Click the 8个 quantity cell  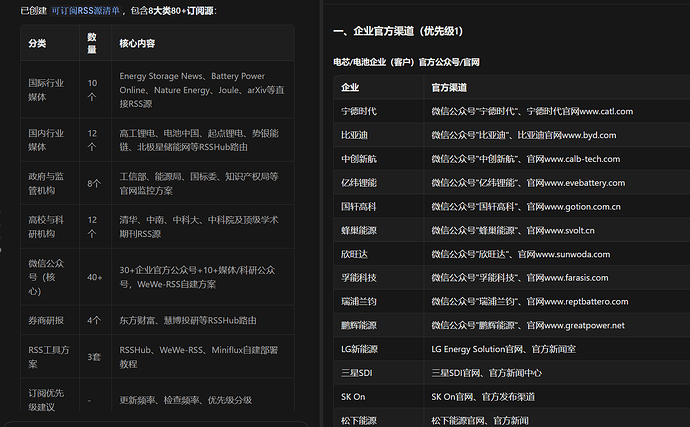coord(94,184)
